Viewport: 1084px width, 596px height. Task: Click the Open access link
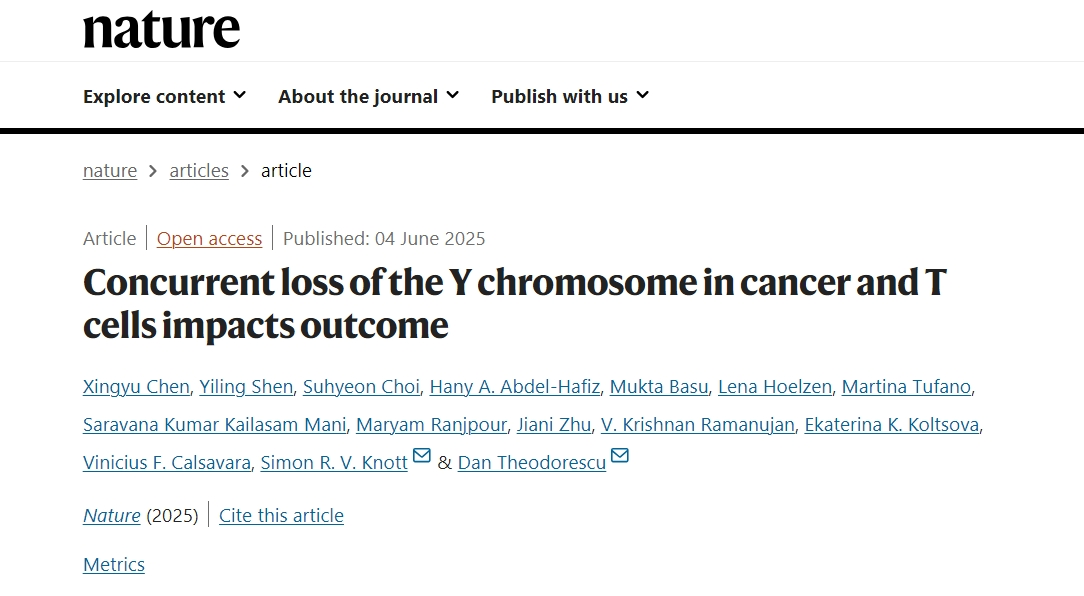click(209, 239)
